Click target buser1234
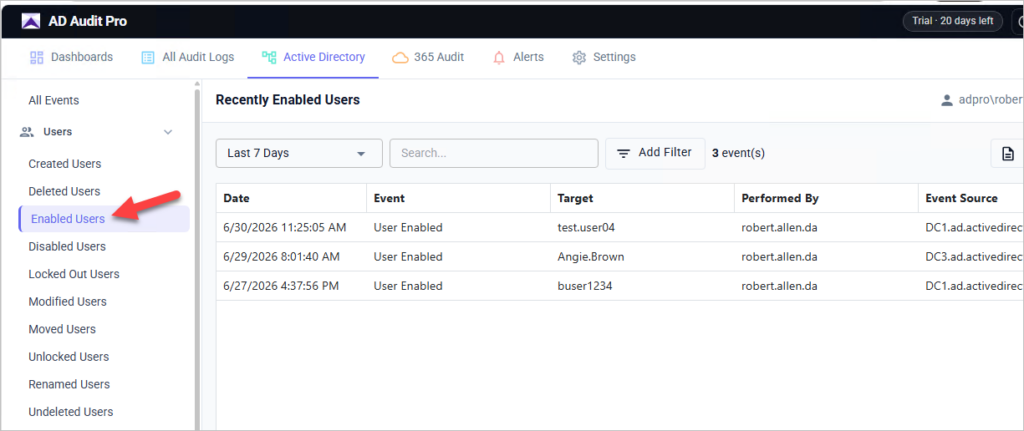Screen dimensions: 1024x431 point(585,286)
